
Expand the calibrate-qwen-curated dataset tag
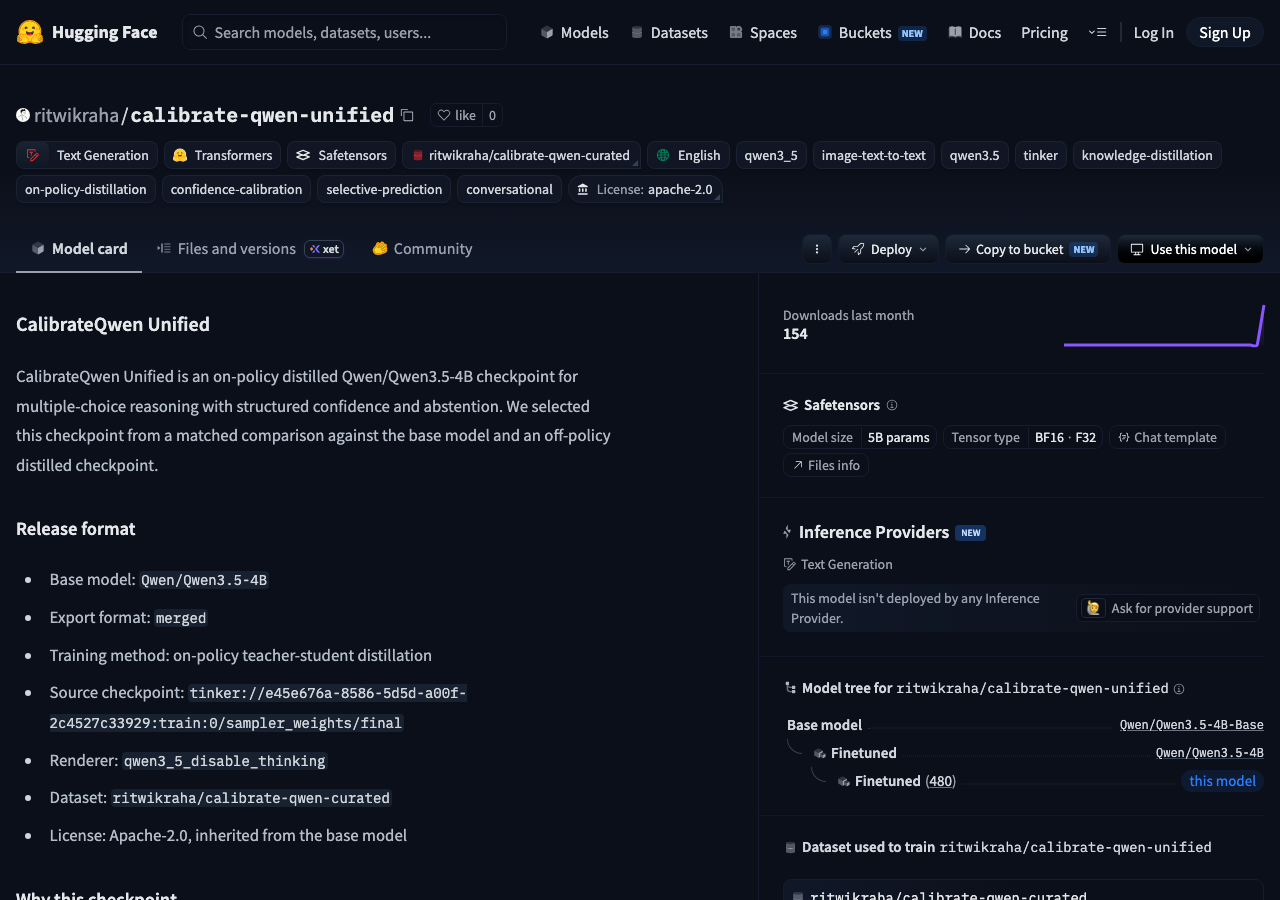[x=635, y=160]
